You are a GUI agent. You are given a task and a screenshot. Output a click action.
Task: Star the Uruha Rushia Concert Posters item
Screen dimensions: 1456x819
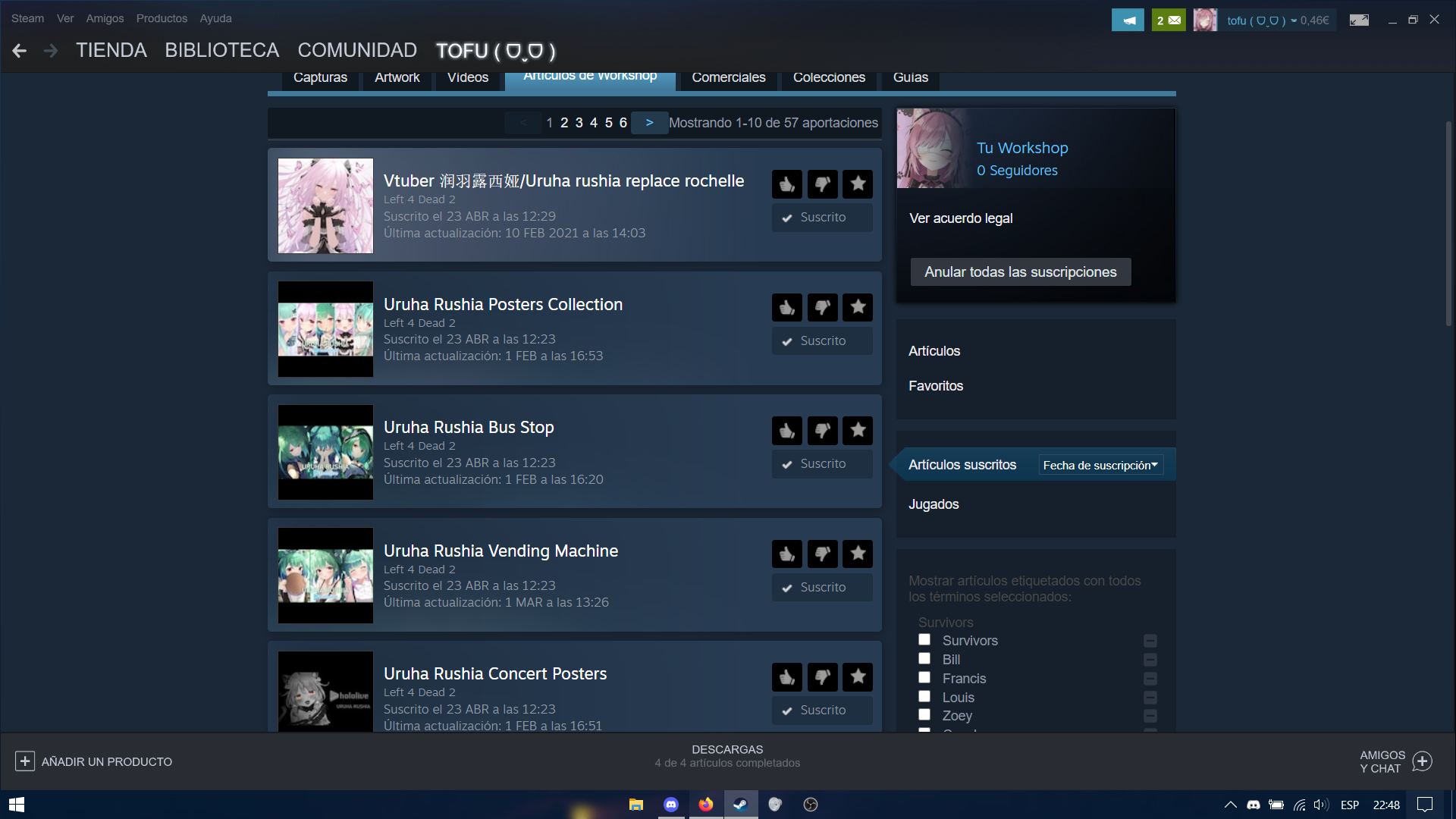coord(858,677)
